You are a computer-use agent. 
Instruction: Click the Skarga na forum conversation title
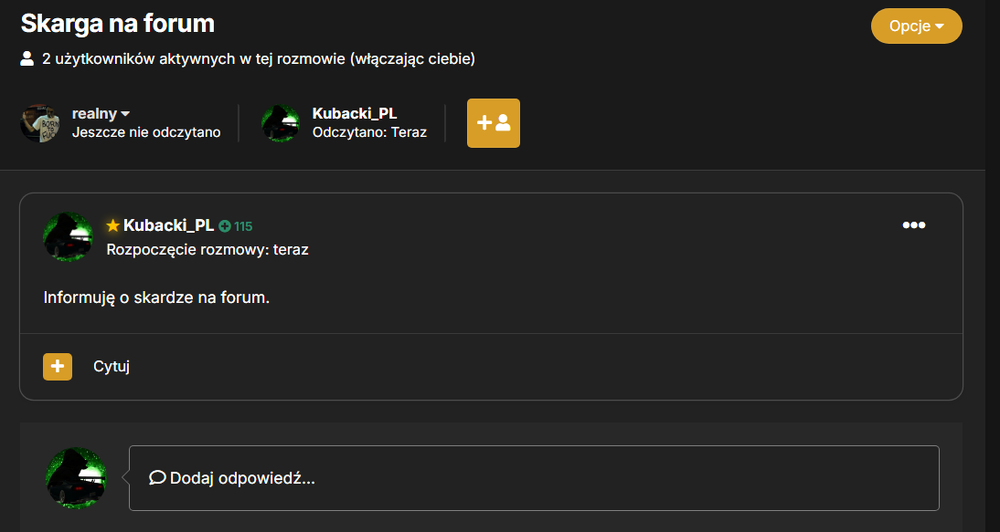coord(118,24)
